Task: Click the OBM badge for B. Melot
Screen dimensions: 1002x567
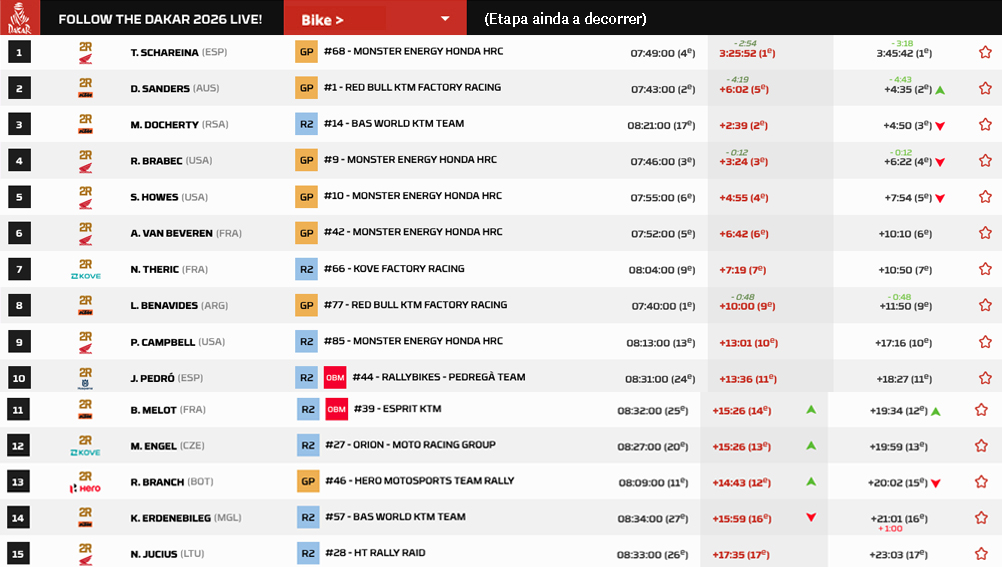Action: [x=337, y=409]
